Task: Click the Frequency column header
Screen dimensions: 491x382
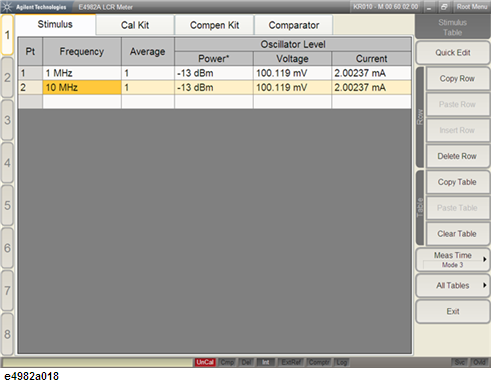Action: 82,52
